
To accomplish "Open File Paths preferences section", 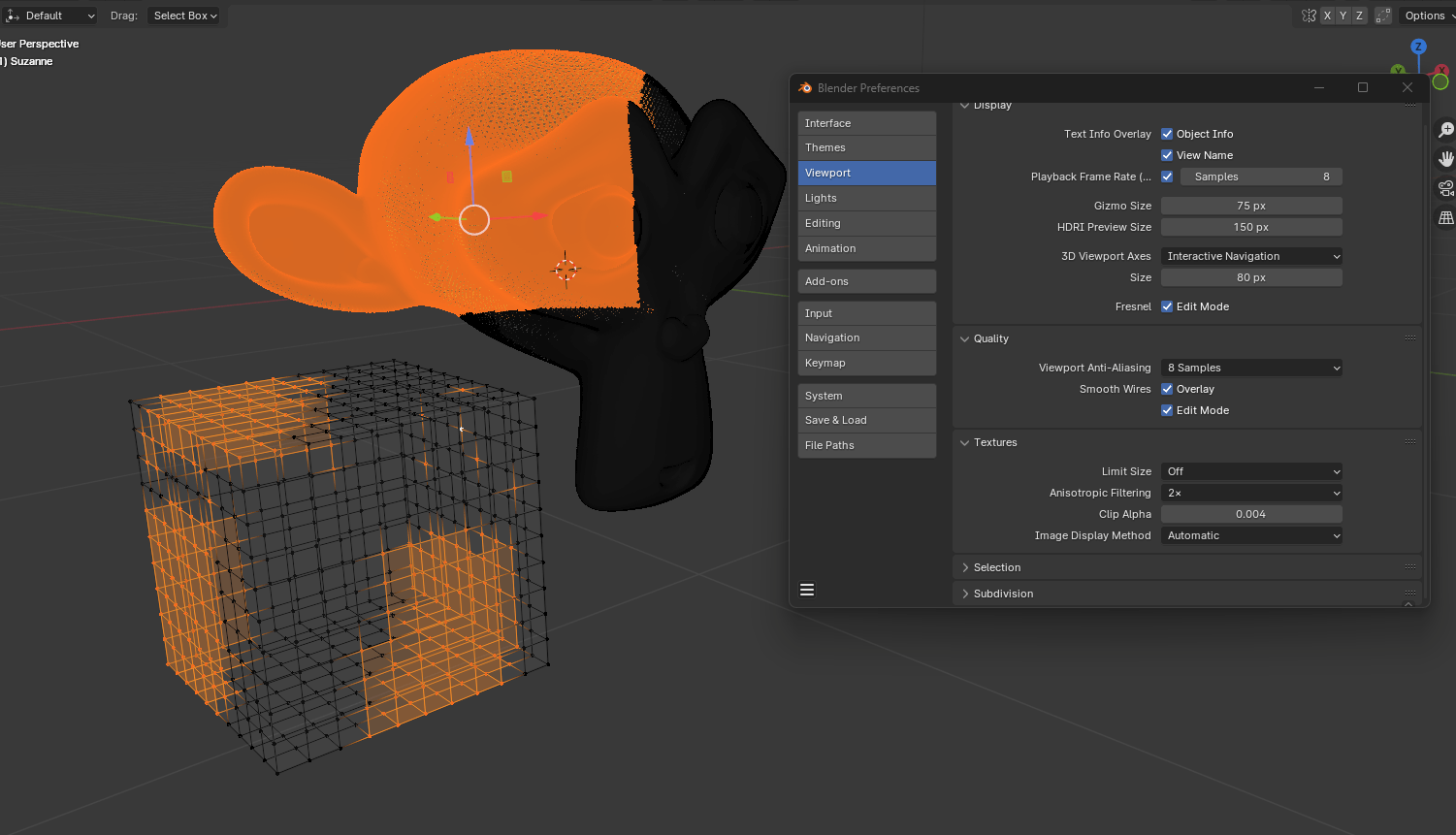I will coord(867,445).
